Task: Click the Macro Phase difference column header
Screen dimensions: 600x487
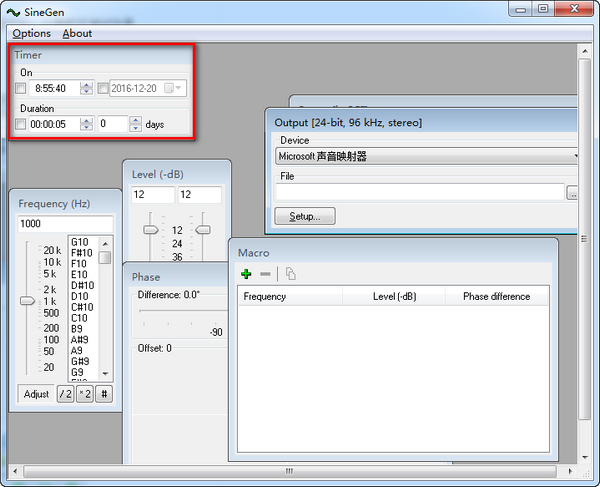Action: pyautogui.click(x=497, y=296)
